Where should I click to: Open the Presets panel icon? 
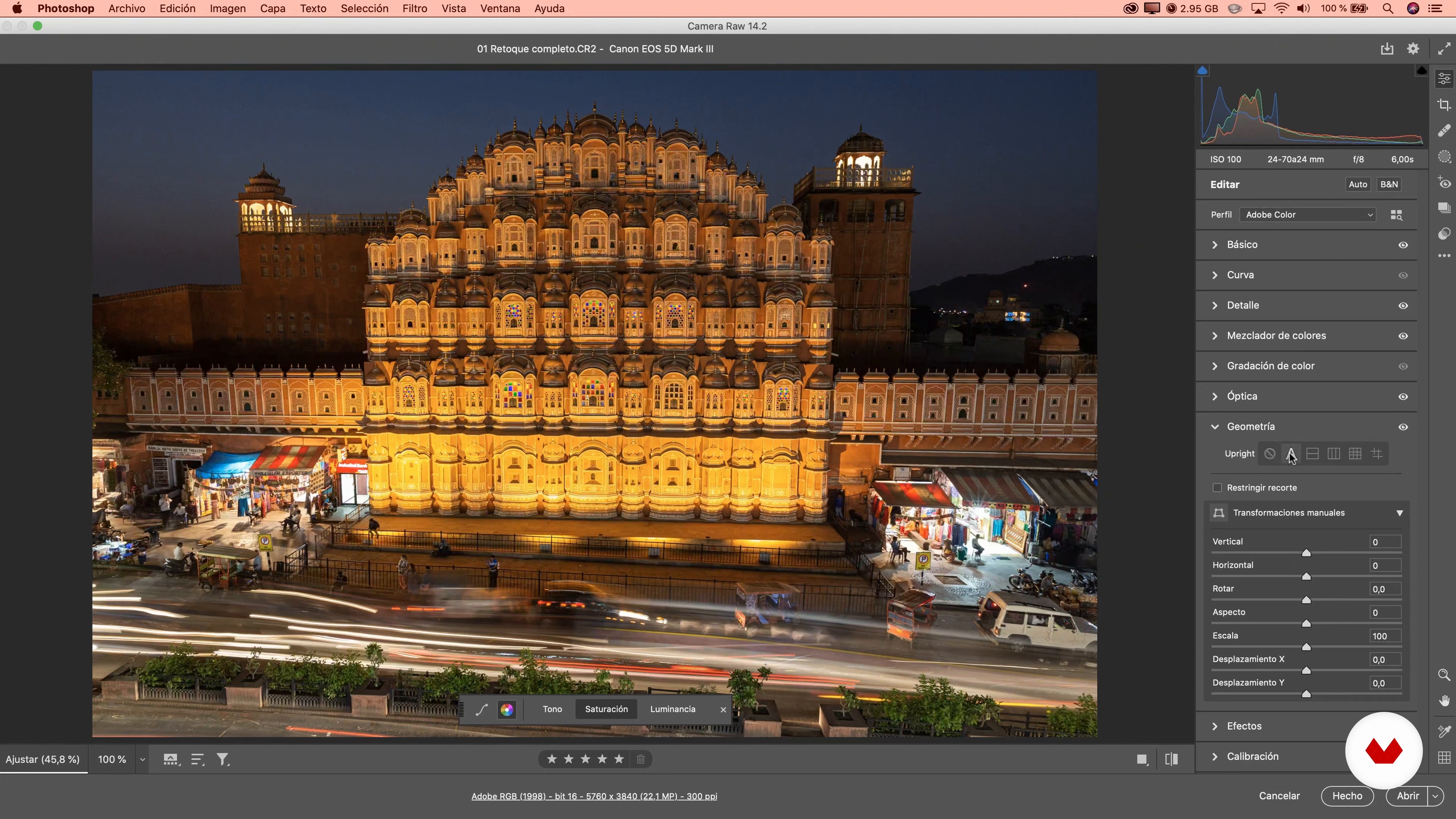tap(1444, 234)
